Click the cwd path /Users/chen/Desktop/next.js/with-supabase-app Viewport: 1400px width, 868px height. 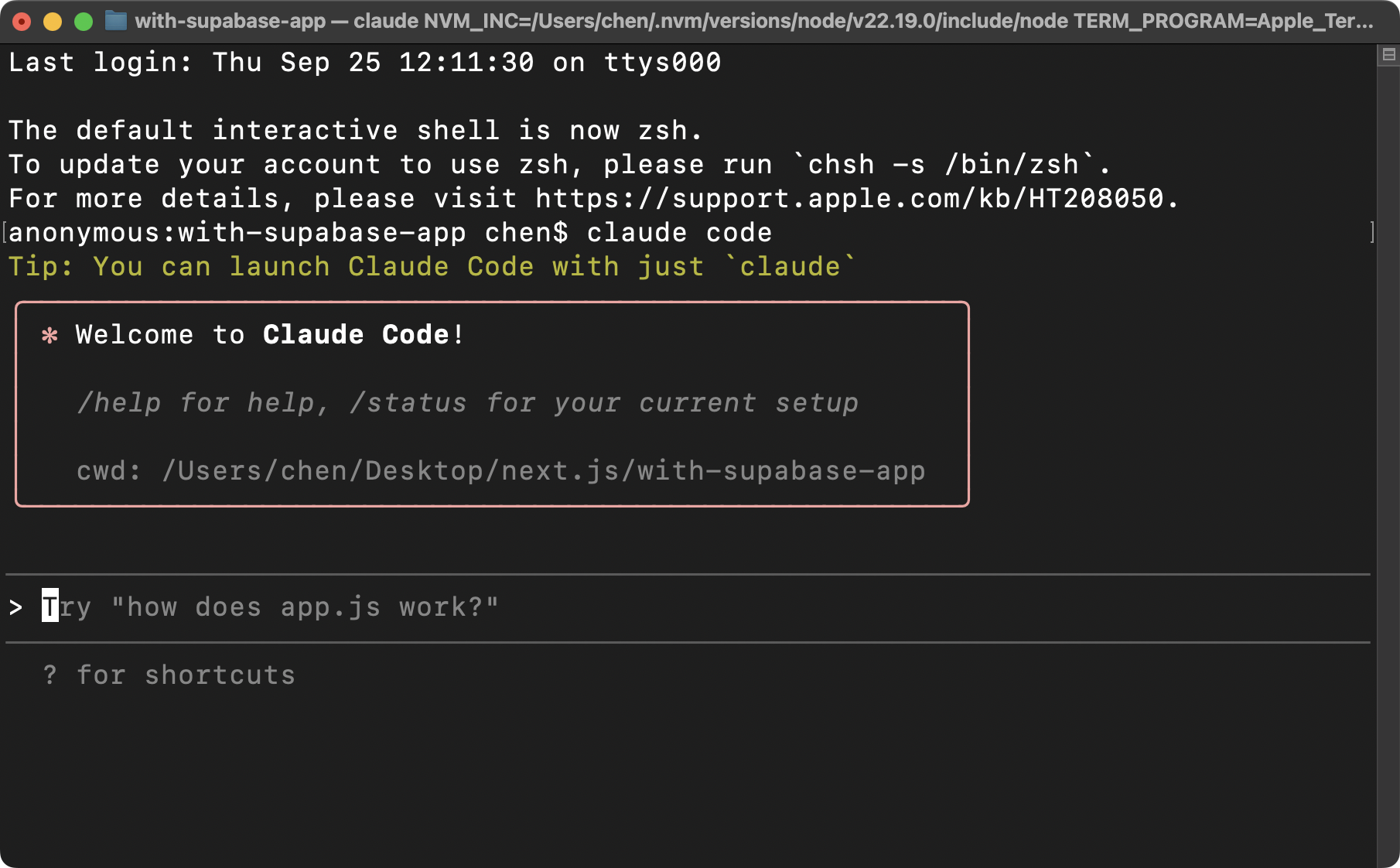click(x=544, y=471)
